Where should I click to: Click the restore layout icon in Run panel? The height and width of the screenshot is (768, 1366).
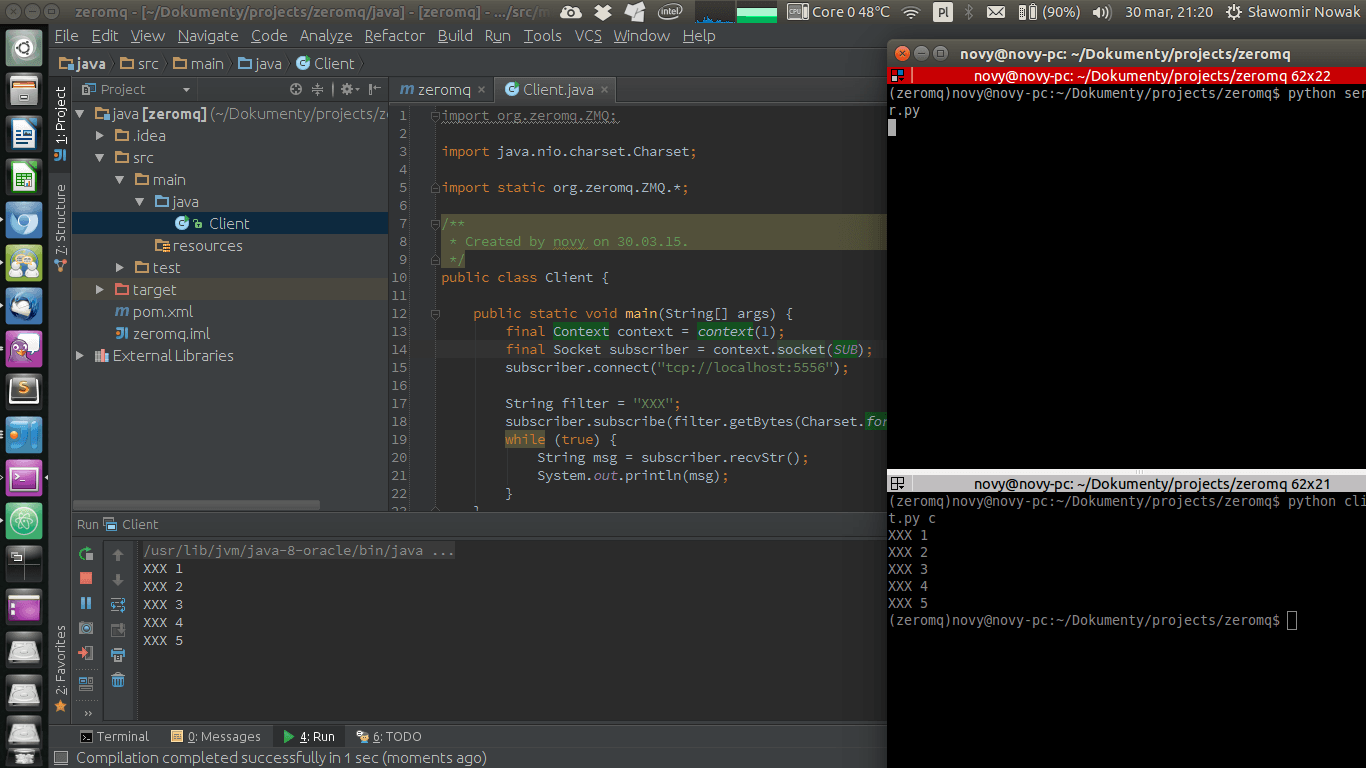[86, 684]
